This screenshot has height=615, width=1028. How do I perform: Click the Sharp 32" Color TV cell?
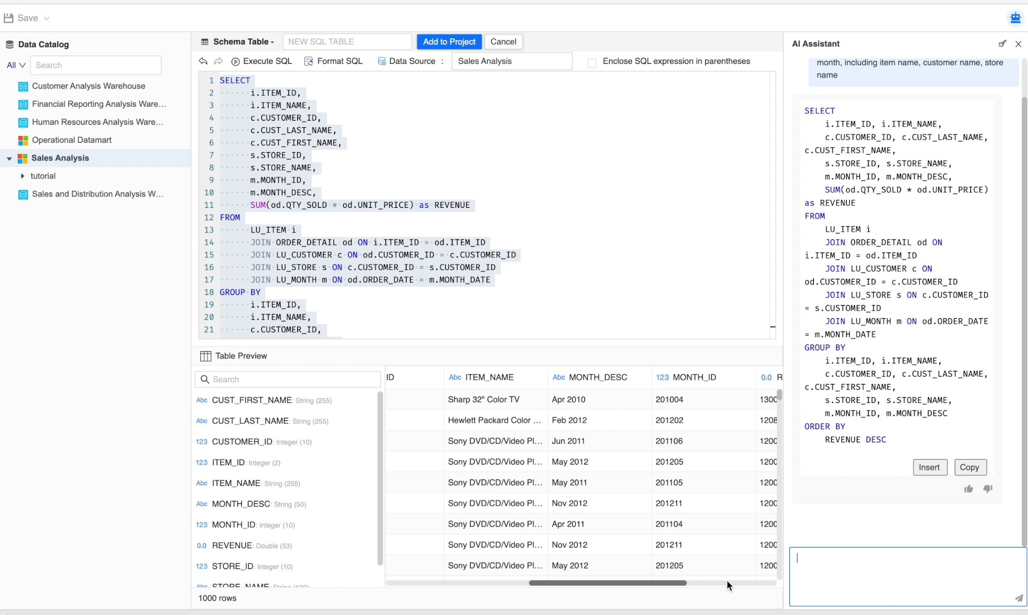tap(496, 399)
